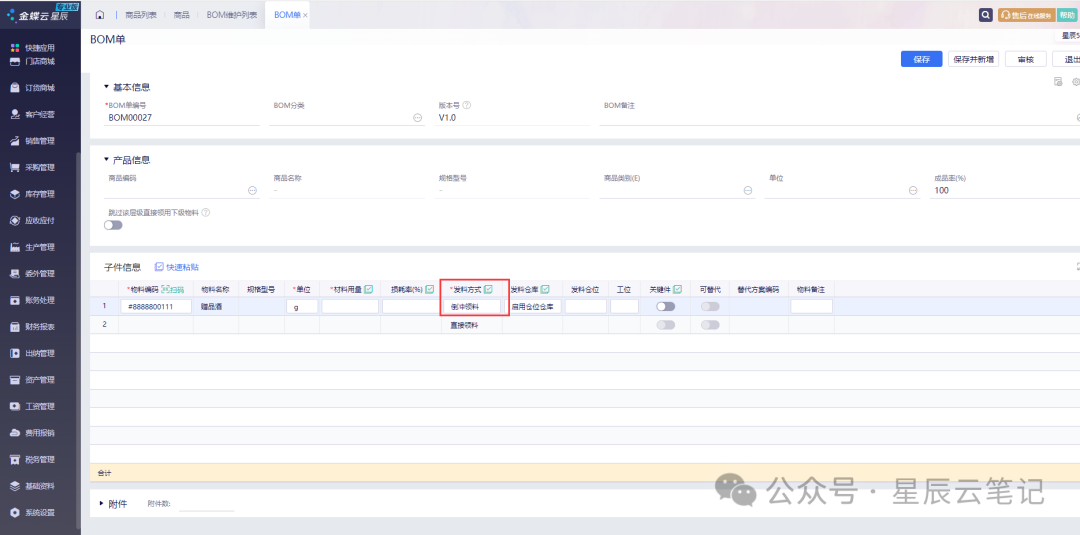
Task: Click the blue 保存 button
Action: [921, 59]
